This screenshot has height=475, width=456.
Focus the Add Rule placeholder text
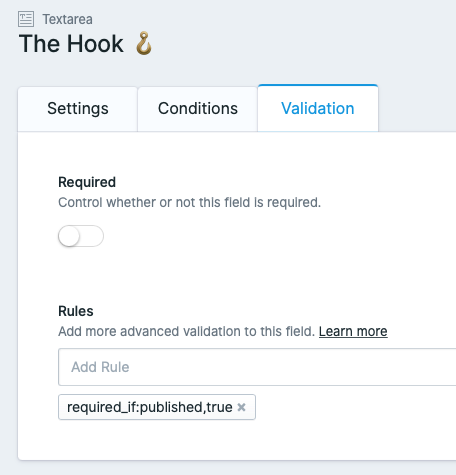pos(100,367)
